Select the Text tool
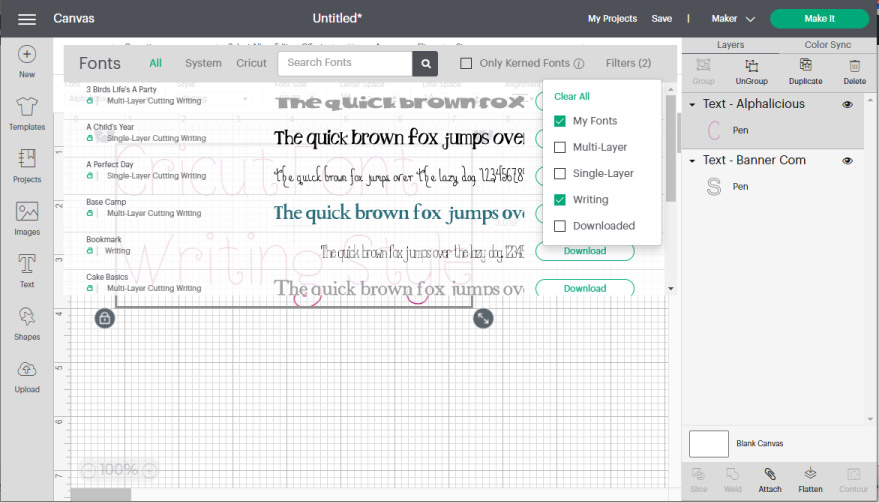Viewport: 879px width, 503px height. (27, 265)
